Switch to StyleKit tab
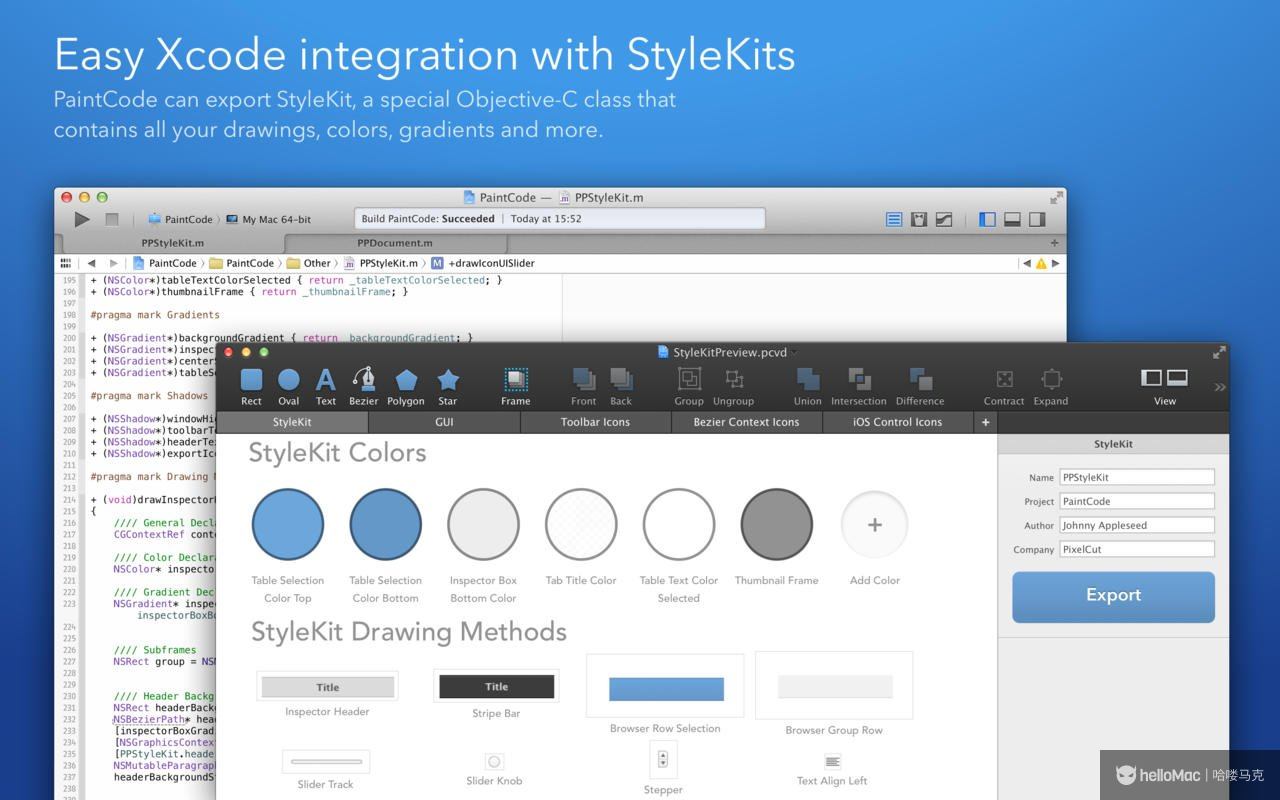Image resolution: width=1280 pixels, height=800 pixels. pos(292,422)
